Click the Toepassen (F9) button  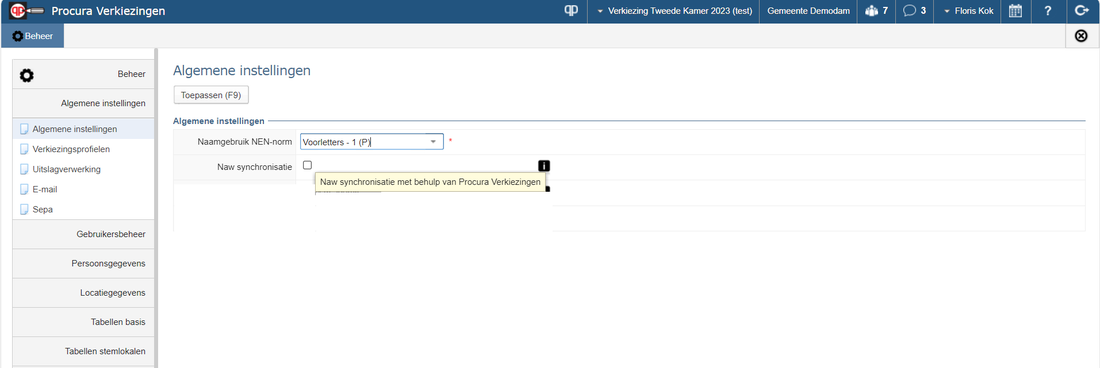(211, 95)
